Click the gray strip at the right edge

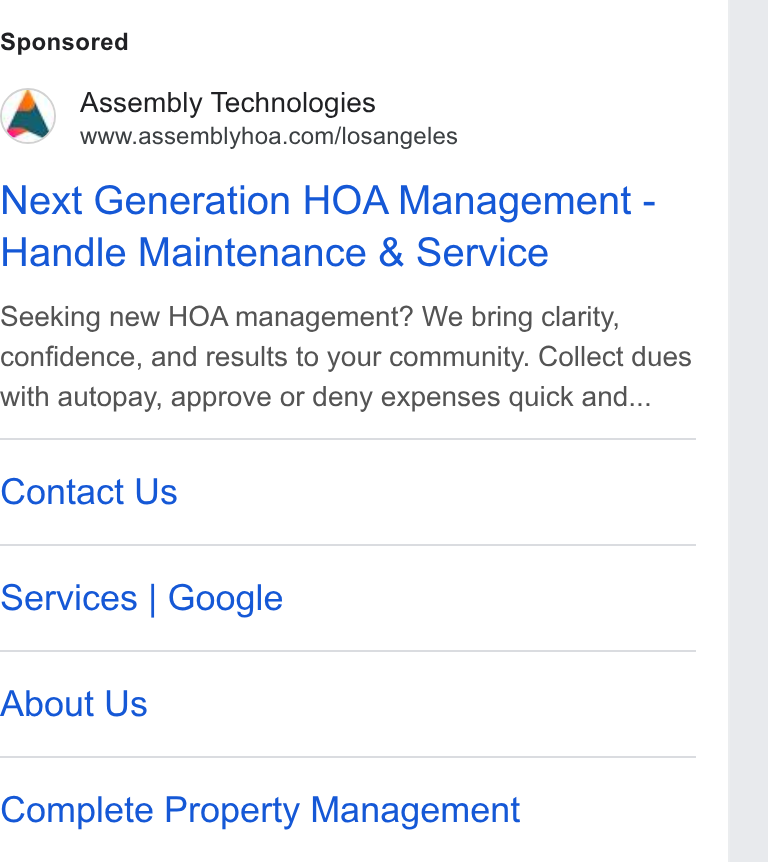(748, 431)
